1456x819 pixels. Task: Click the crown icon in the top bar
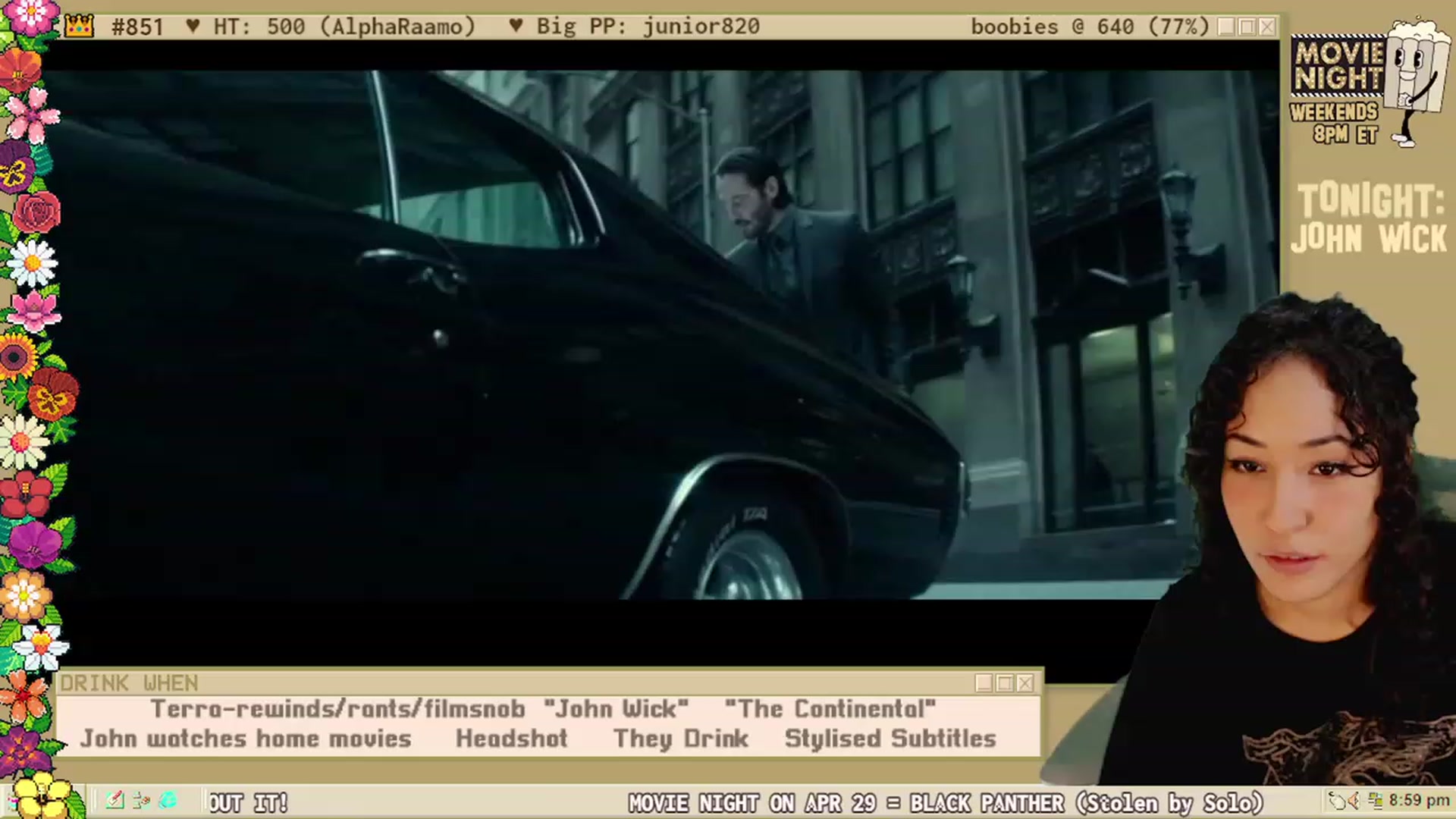click(79, 27)
